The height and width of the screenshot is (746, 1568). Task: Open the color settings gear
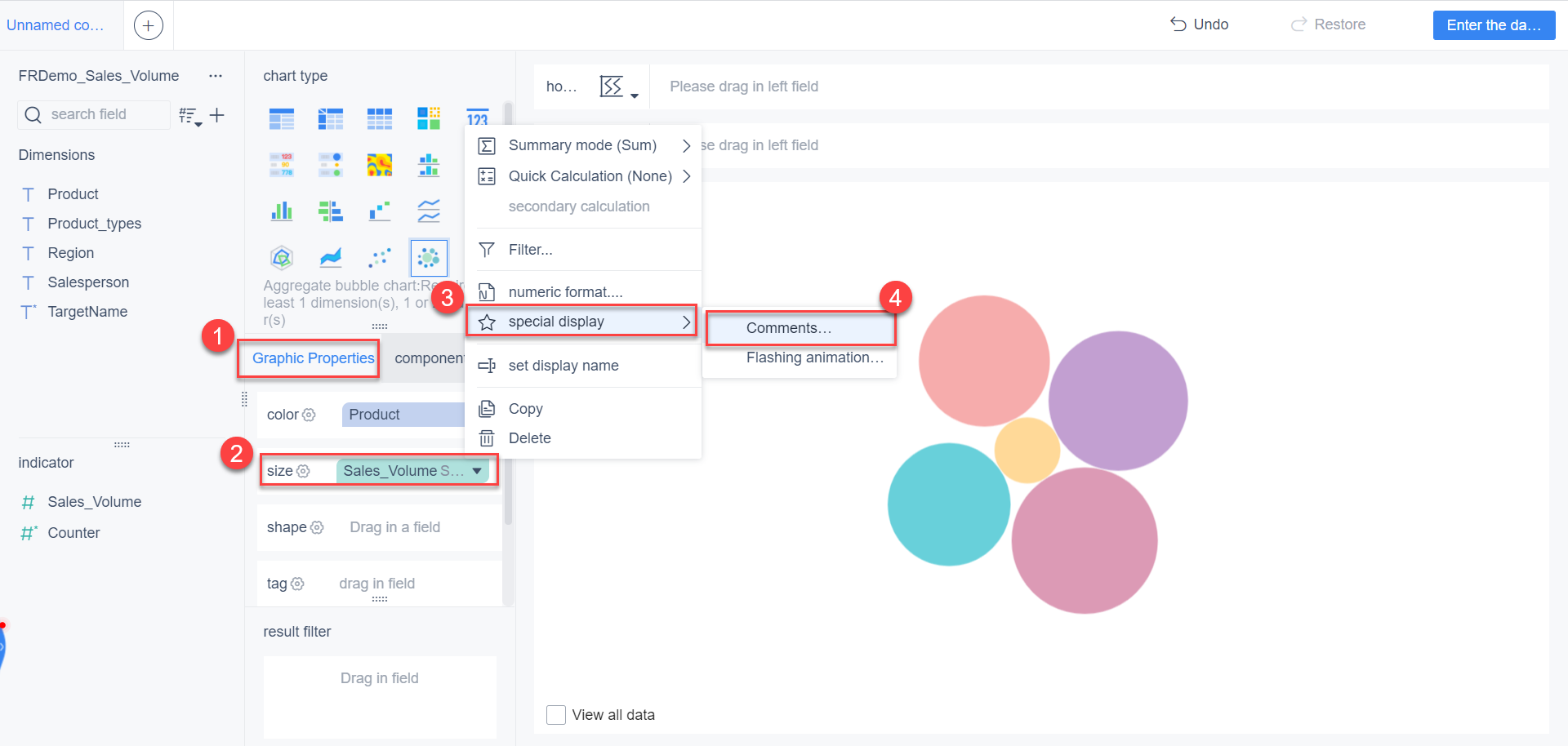309,415
